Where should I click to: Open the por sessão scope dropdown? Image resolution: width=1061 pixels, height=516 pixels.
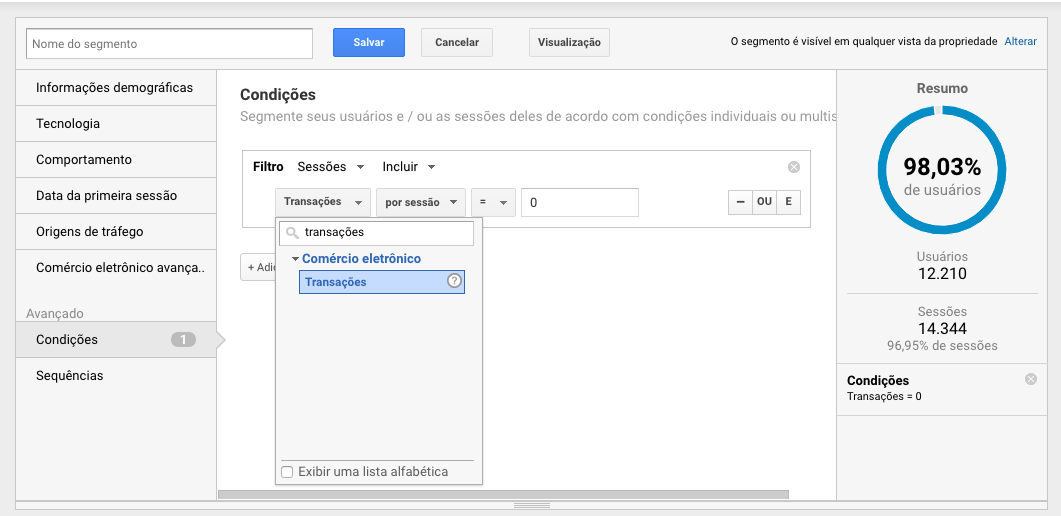(x=420, y=202)
